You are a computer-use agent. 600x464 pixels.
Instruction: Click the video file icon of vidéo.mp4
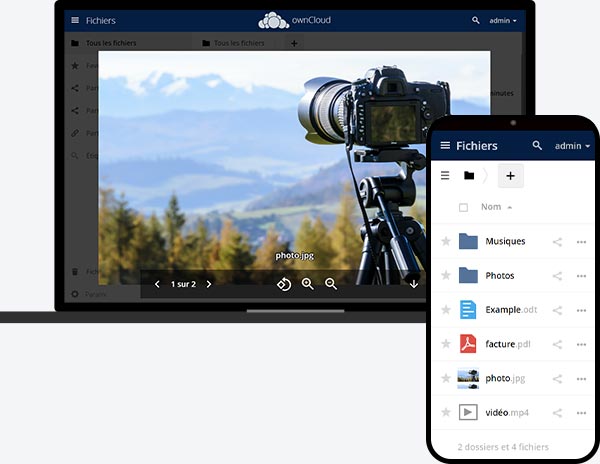[468, 412]
